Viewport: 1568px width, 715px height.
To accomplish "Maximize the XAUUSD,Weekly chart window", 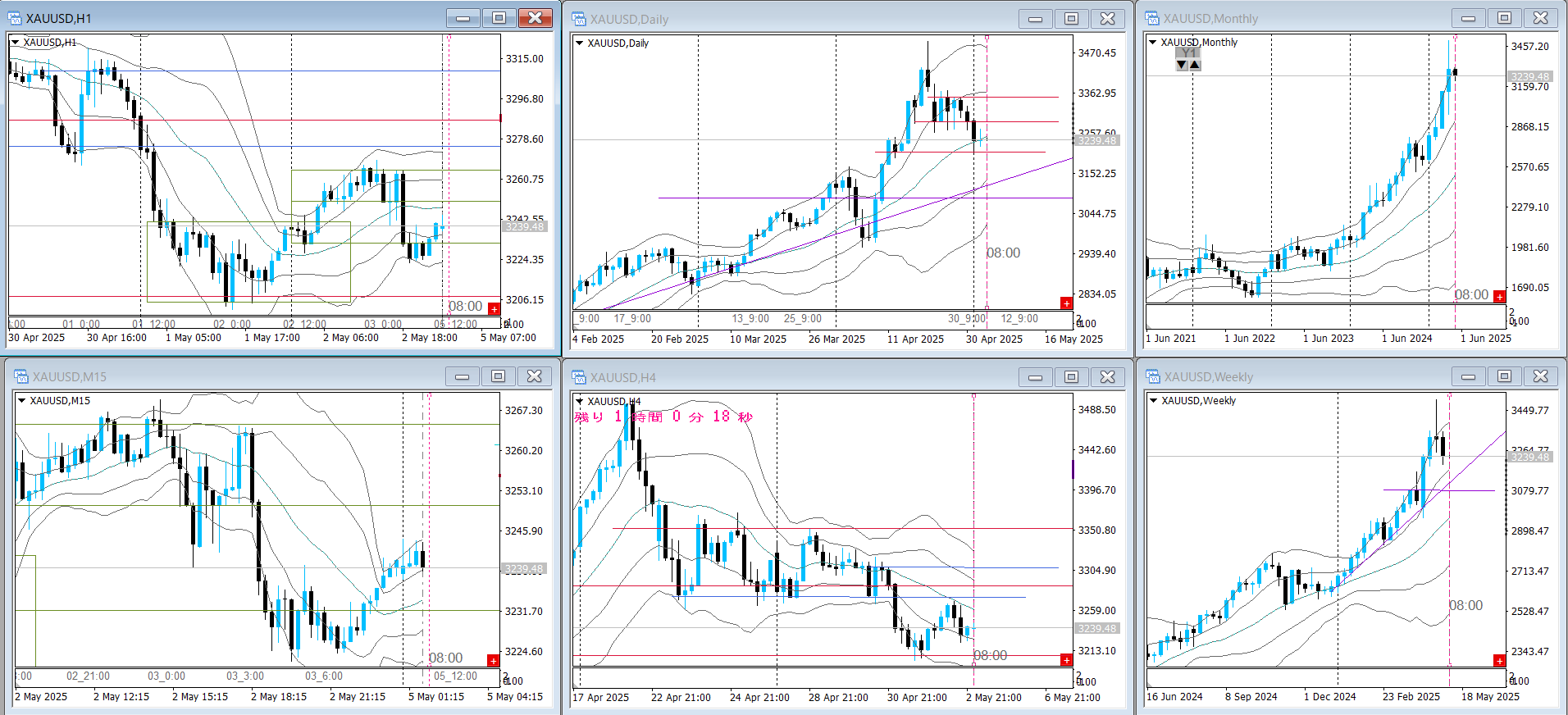I will (x=1504, y=376).
